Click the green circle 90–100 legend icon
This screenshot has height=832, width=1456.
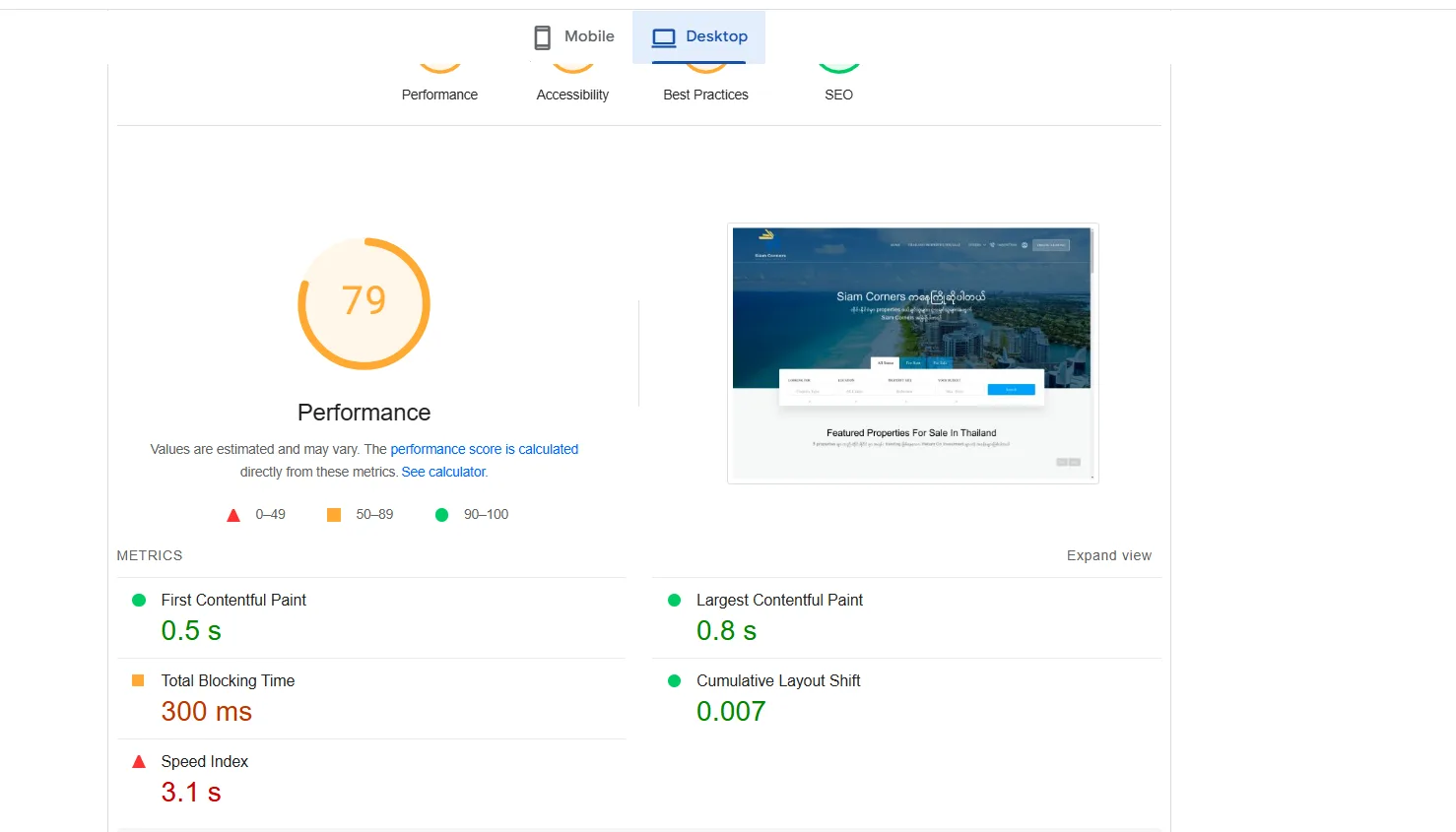(x=442, y=515)
